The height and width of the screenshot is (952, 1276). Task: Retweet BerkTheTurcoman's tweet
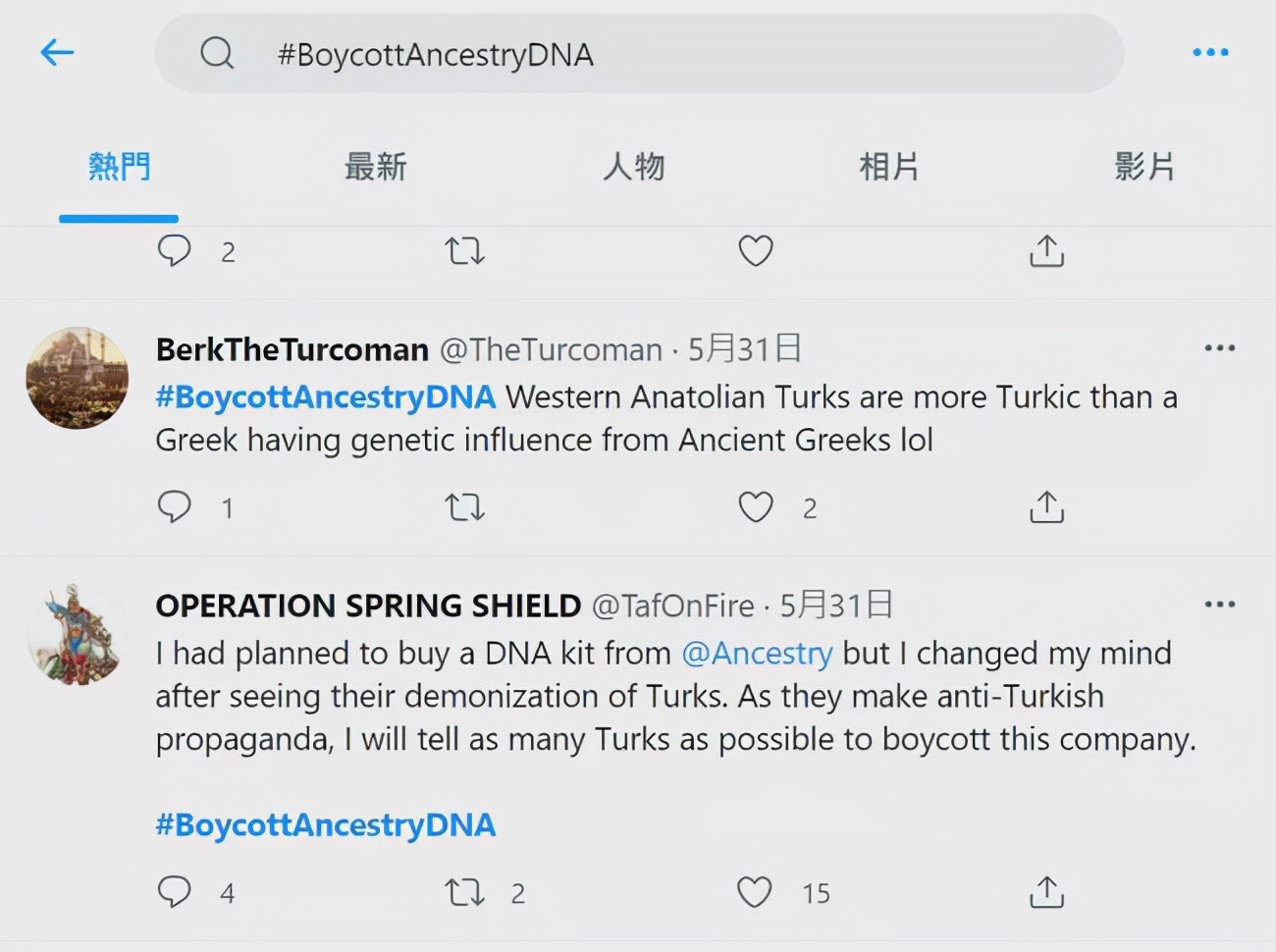click(x=464, y=507)
